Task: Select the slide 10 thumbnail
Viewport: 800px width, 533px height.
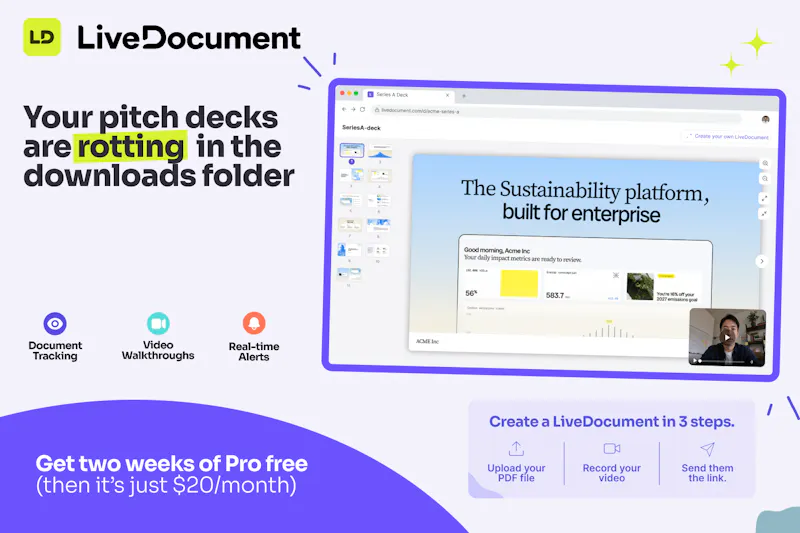Action: (x=378, y=250)
